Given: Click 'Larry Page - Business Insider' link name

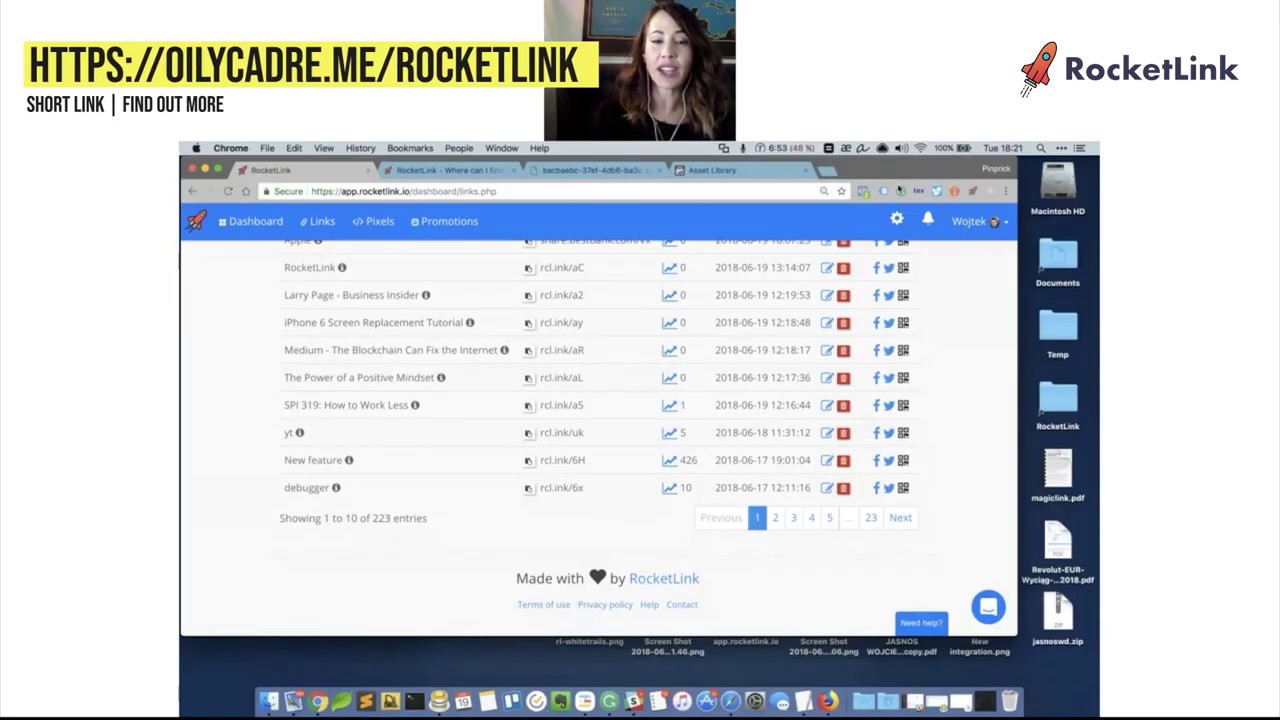Looking at the screenshot, I should [351, 295].
